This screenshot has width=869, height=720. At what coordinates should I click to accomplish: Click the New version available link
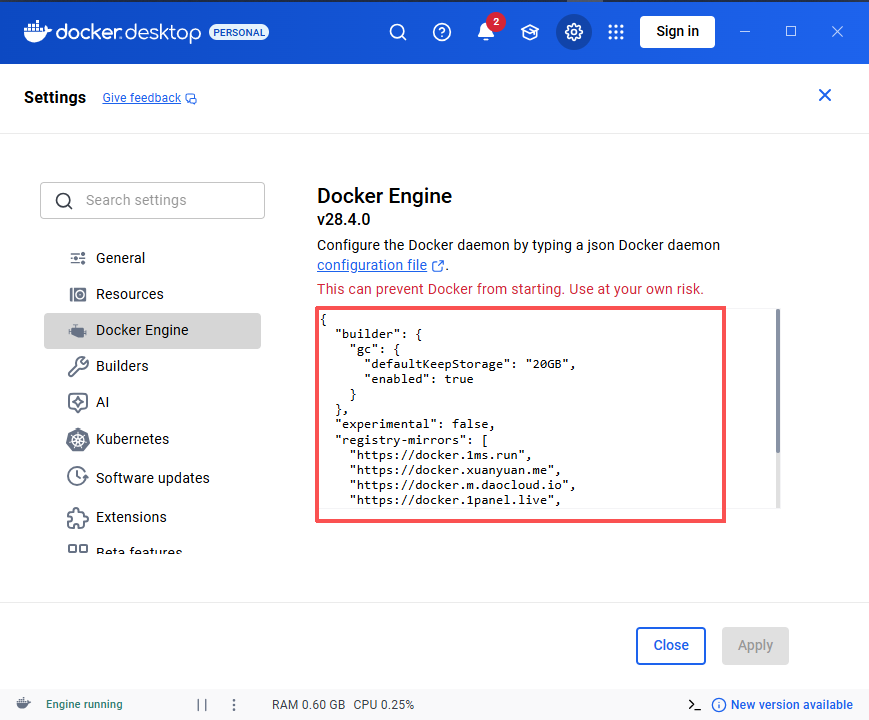(791, 704)
